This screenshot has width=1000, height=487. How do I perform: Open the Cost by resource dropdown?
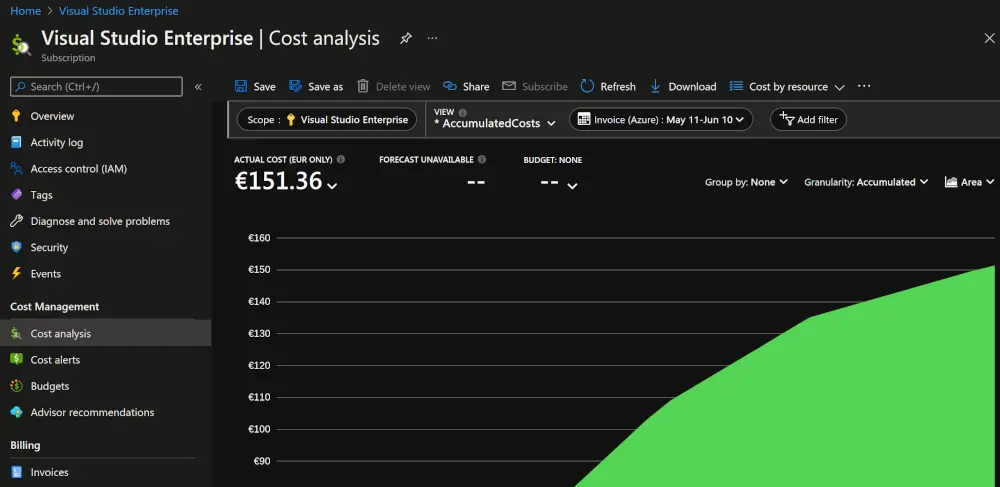tap(788, 87)
